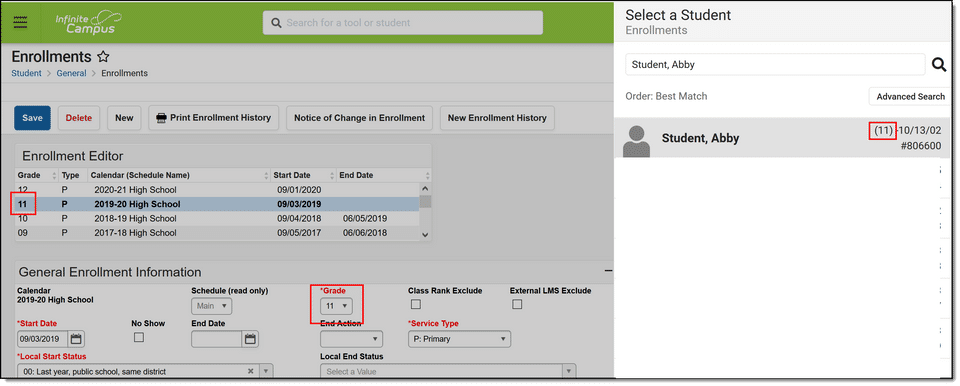
Task: Click the New Enrollment History button
Action: tap(497, 118)
